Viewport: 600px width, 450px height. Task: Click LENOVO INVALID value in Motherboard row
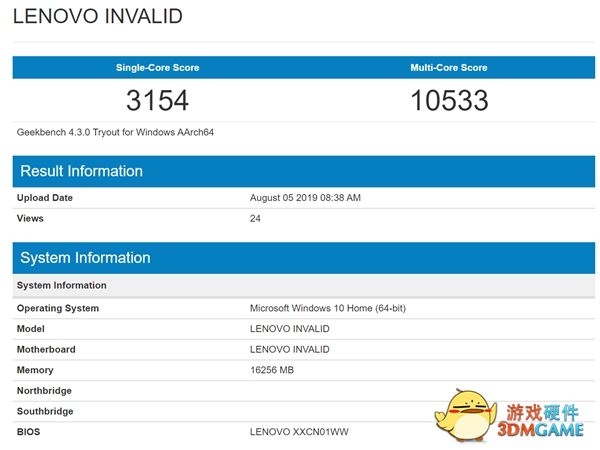point(290,350)
